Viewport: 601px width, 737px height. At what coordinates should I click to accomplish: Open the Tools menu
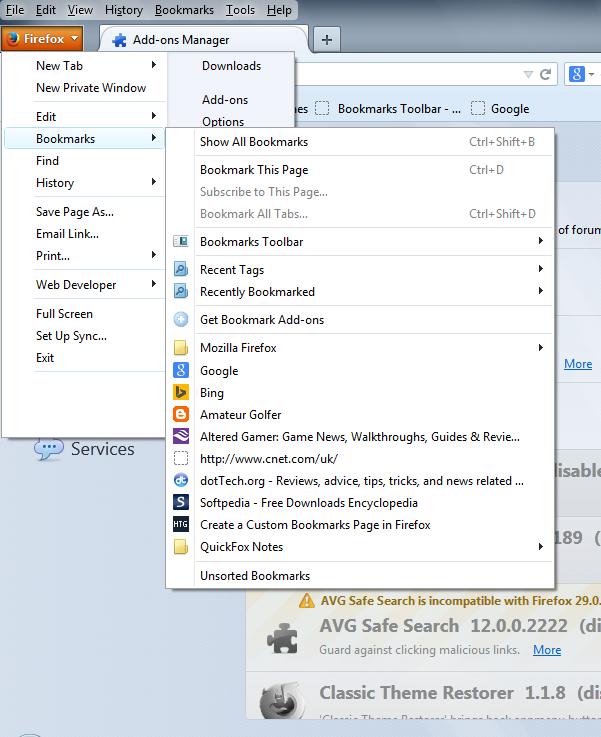tap(240, 10)
